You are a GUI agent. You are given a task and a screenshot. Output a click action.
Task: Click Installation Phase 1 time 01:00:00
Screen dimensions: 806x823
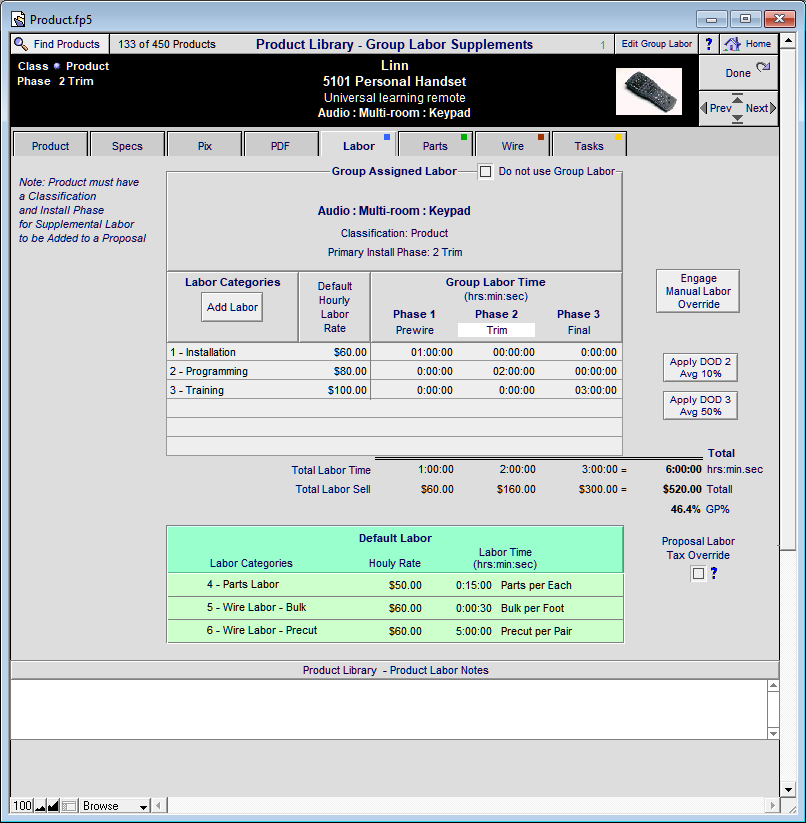(x=431, y=352)
